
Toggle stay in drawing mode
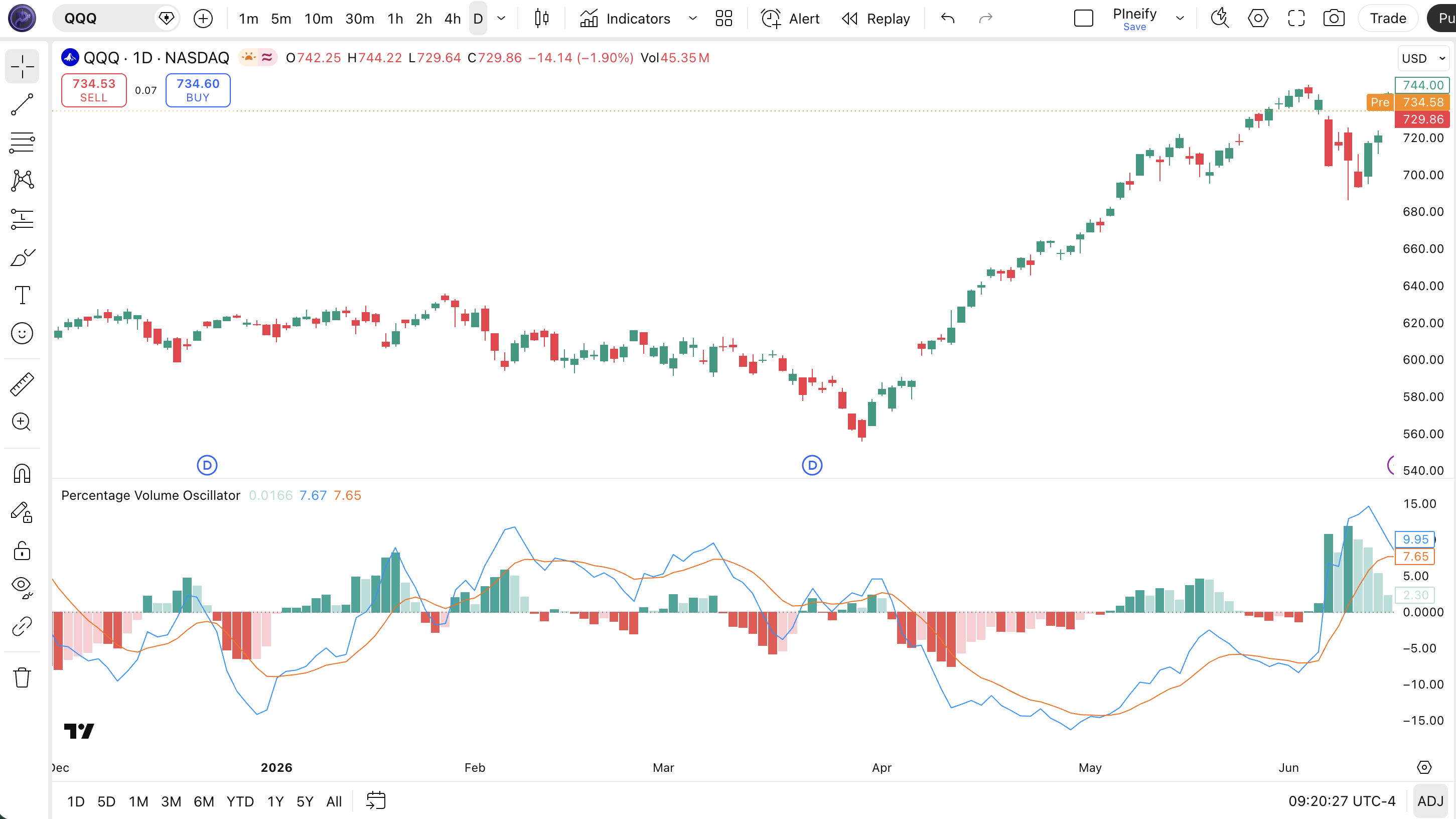[x=22, y=512]
